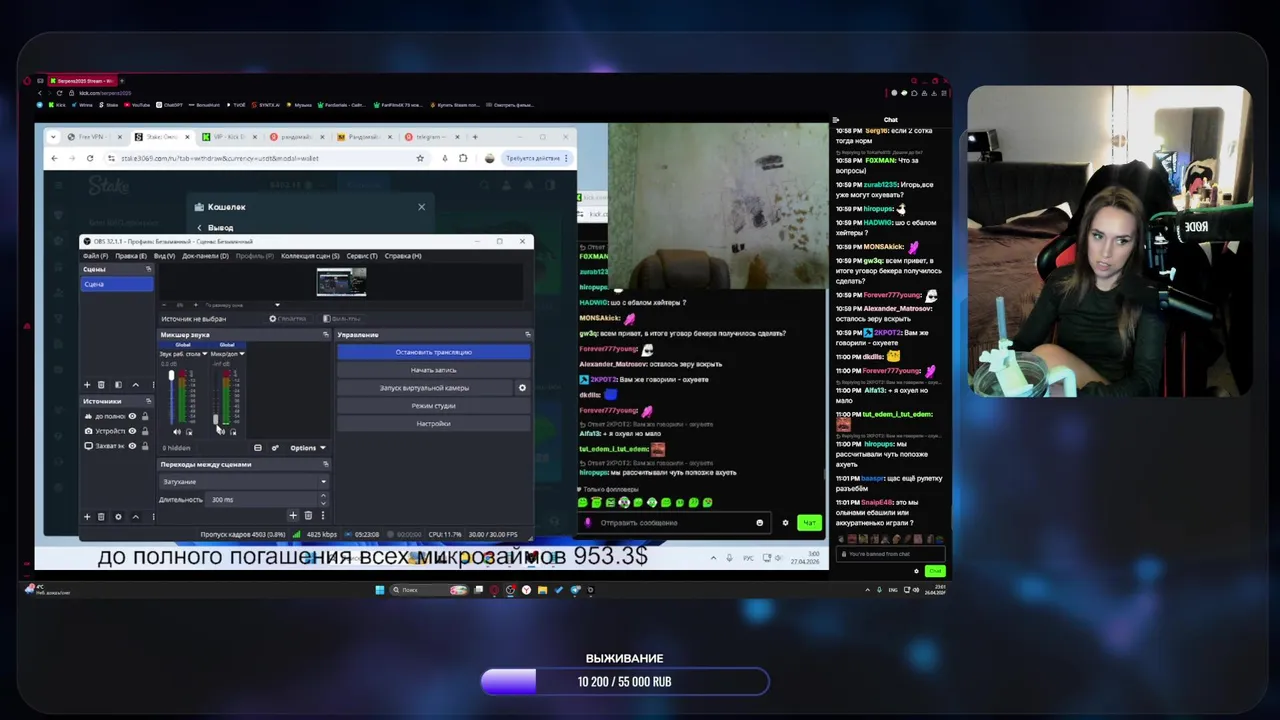The height and width of the screenshot is (720, 1280).
Task: Add a scene transition with plus icon
Action: (293, 515)
